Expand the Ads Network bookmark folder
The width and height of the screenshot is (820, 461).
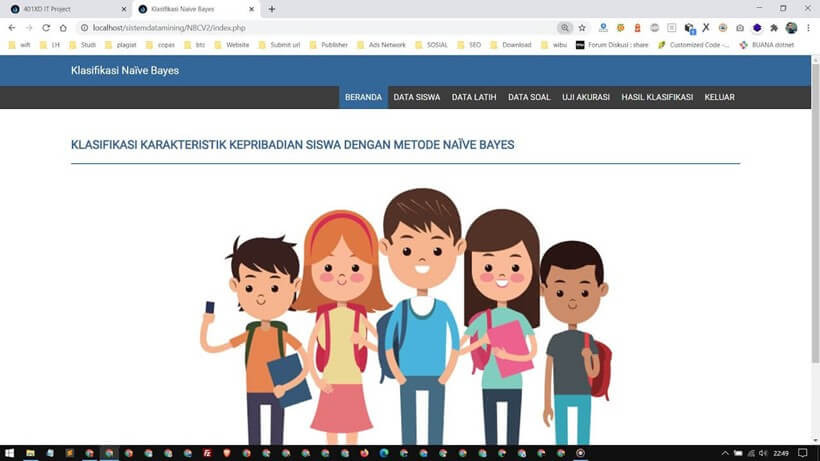point(381,45)
